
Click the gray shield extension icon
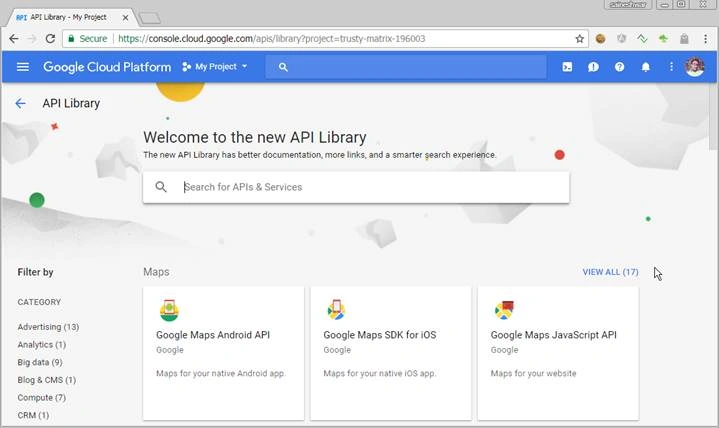coord(621,39)
